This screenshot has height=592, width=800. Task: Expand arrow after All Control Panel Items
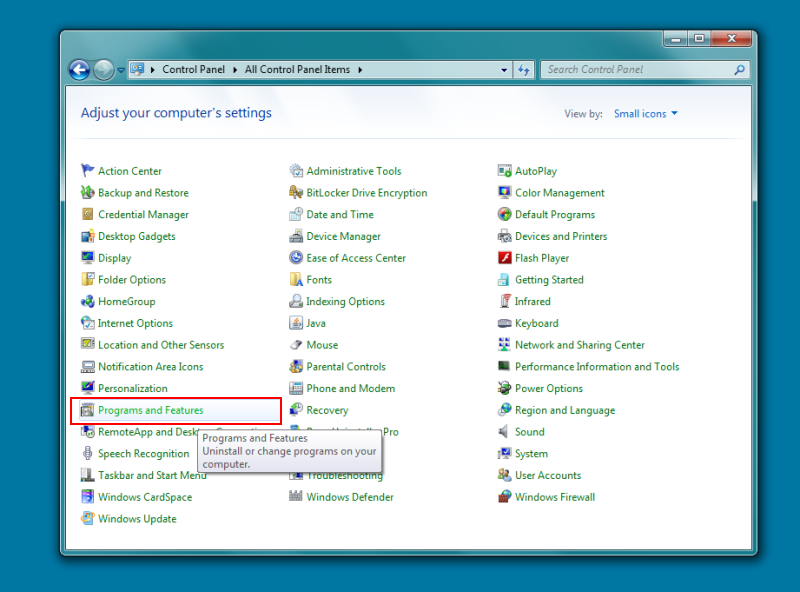[x=360, y=70]
